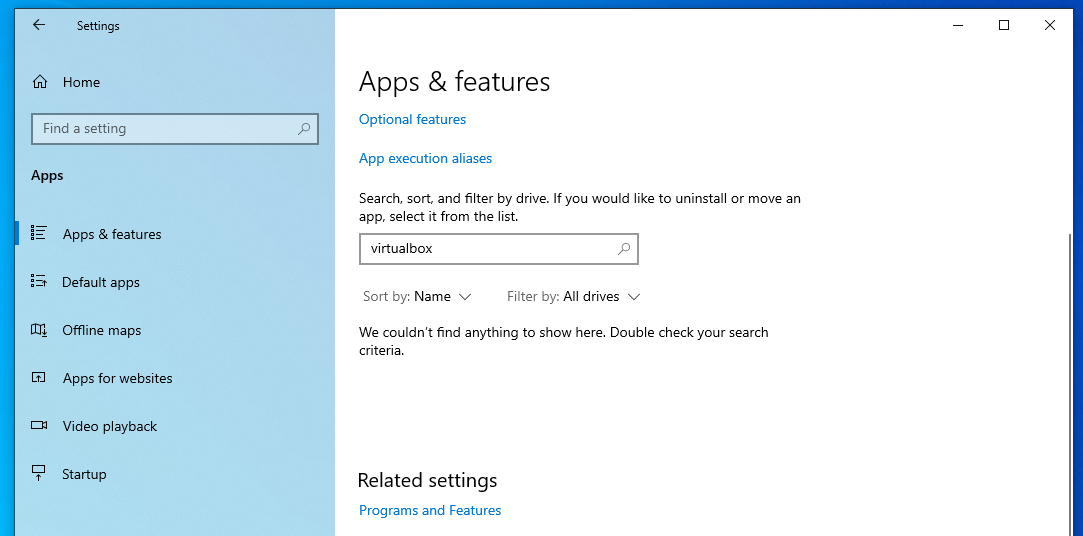Click the Find a setting search box
The height and width of the screenshot is (536, 1083).
click(165, 129)
